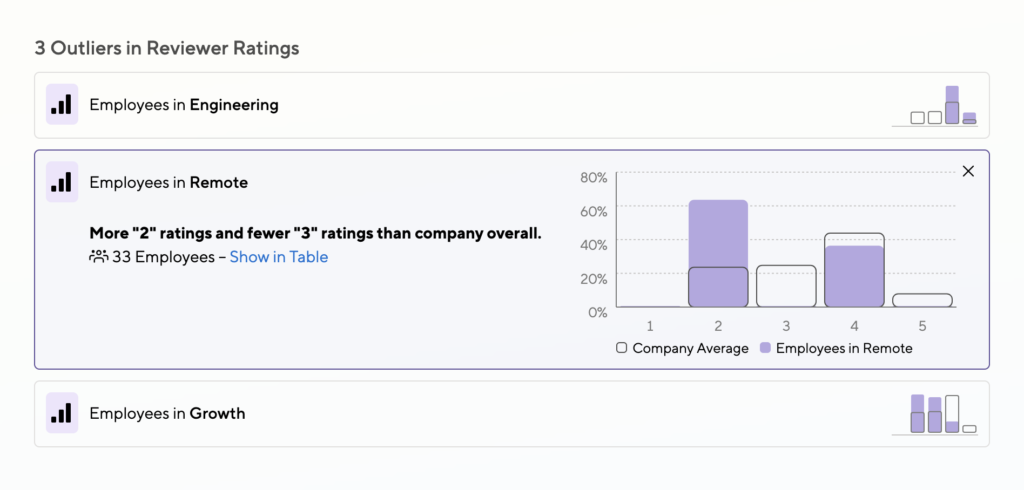Close the expanded Remote outlier card

[x=968, y=171]
